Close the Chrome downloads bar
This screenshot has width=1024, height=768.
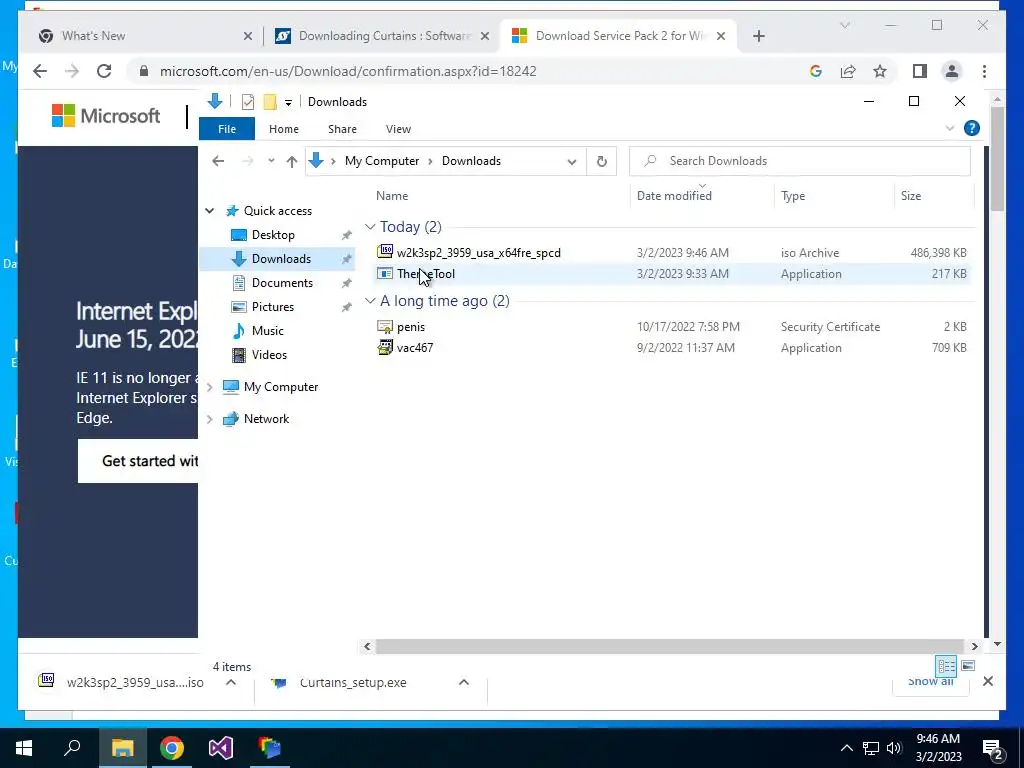(x=988, y=682)
